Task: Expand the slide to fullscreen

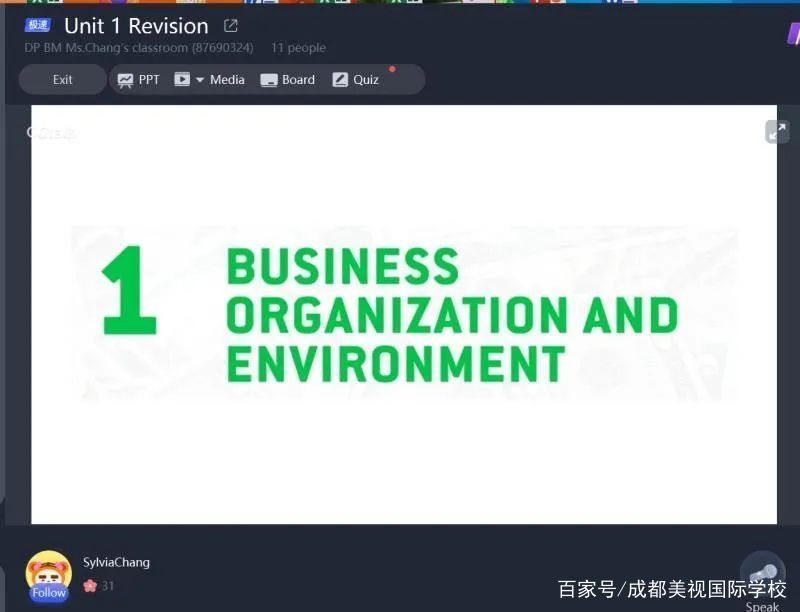Action: point(776,131)
